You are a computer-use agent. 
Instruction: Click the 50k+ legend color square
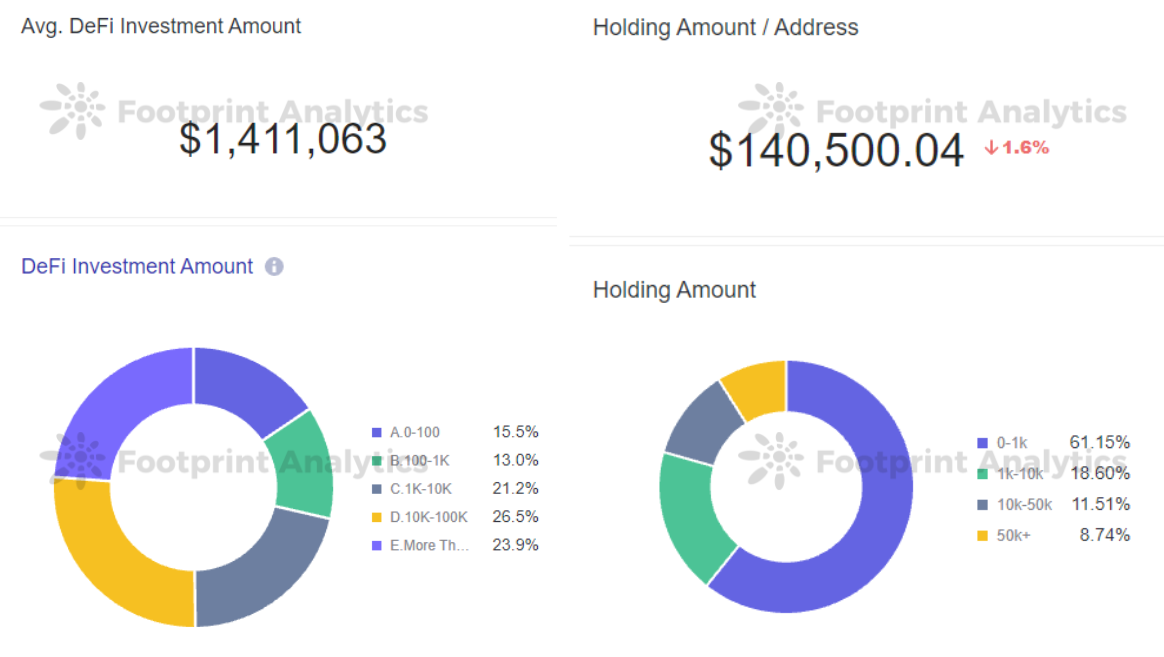[x=984, y=535]
